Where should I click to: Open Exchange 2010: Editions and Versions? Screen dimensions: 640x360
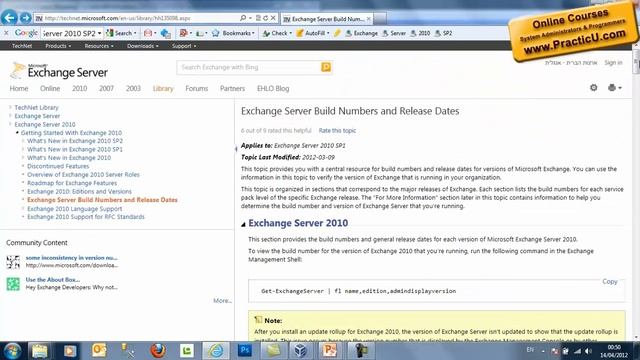pyautogui.click(x=79, y=191)
